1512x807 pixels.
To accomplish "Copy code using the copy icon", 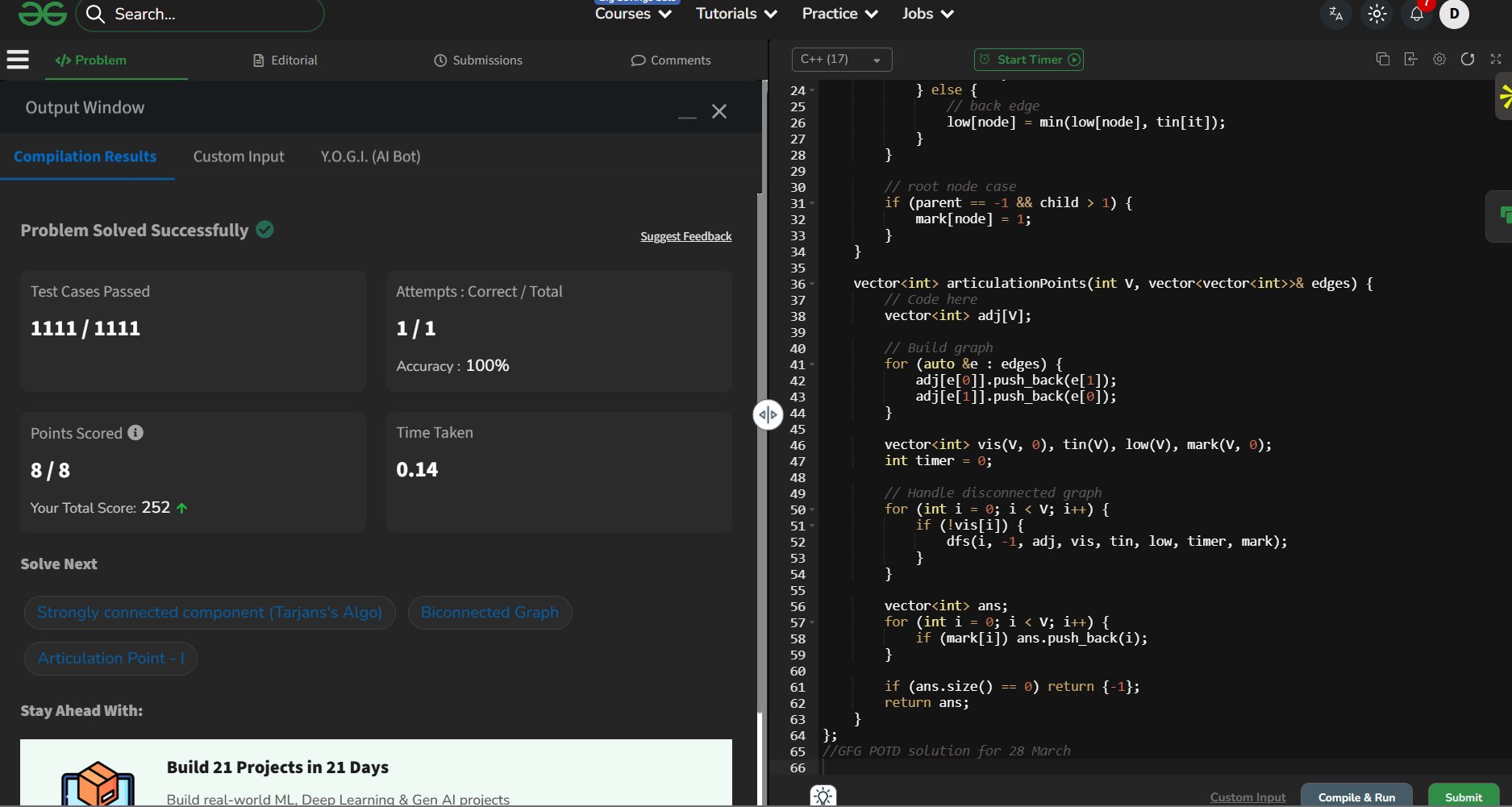I will point(1382,59).
